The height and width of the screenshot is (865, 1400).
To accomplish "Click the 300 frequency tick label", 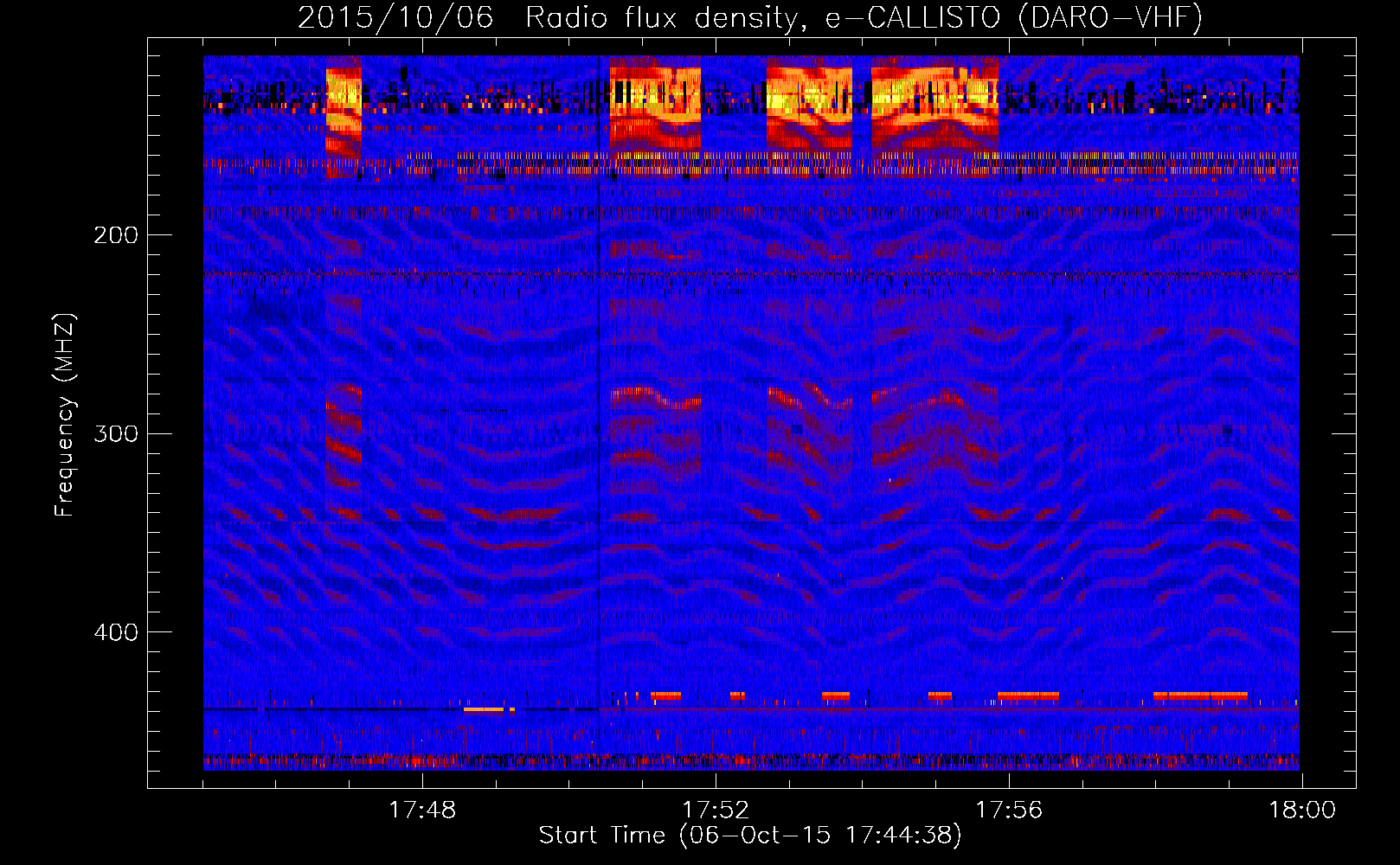I will pos(116,433).
